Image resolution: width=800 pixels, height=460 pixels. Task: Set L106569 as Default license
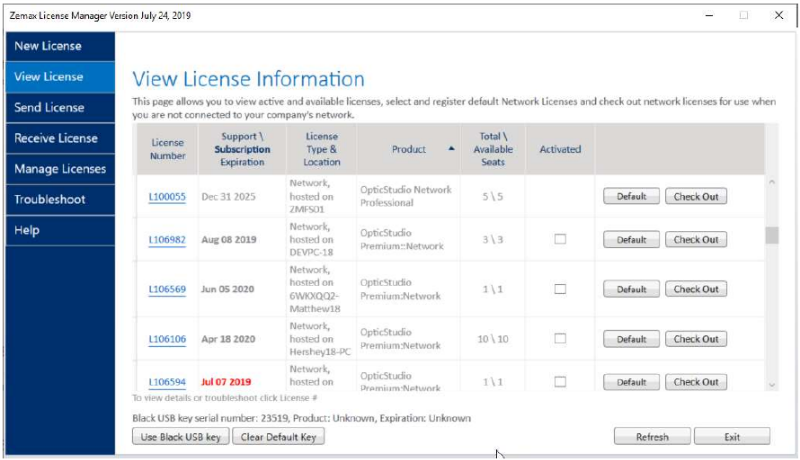[631, 289]
